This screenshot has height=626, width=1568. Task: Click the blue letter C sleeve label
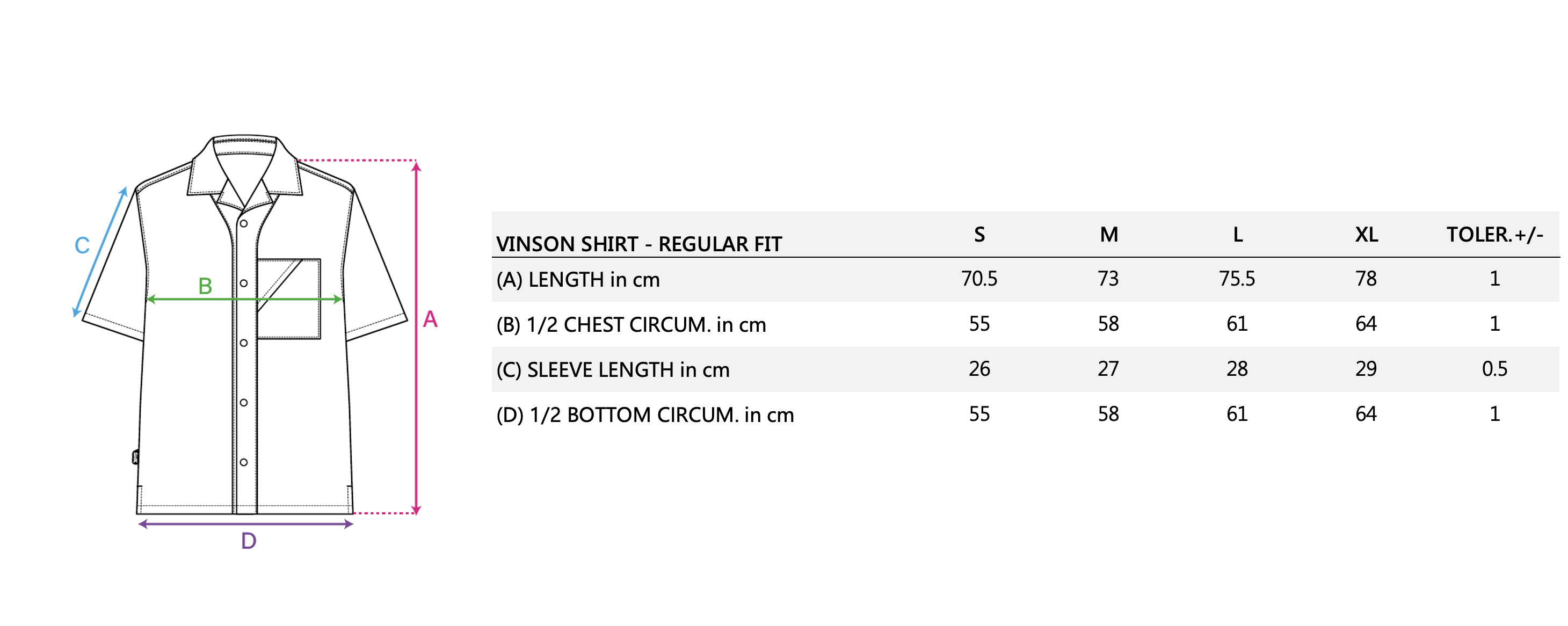tap(82, 246)
